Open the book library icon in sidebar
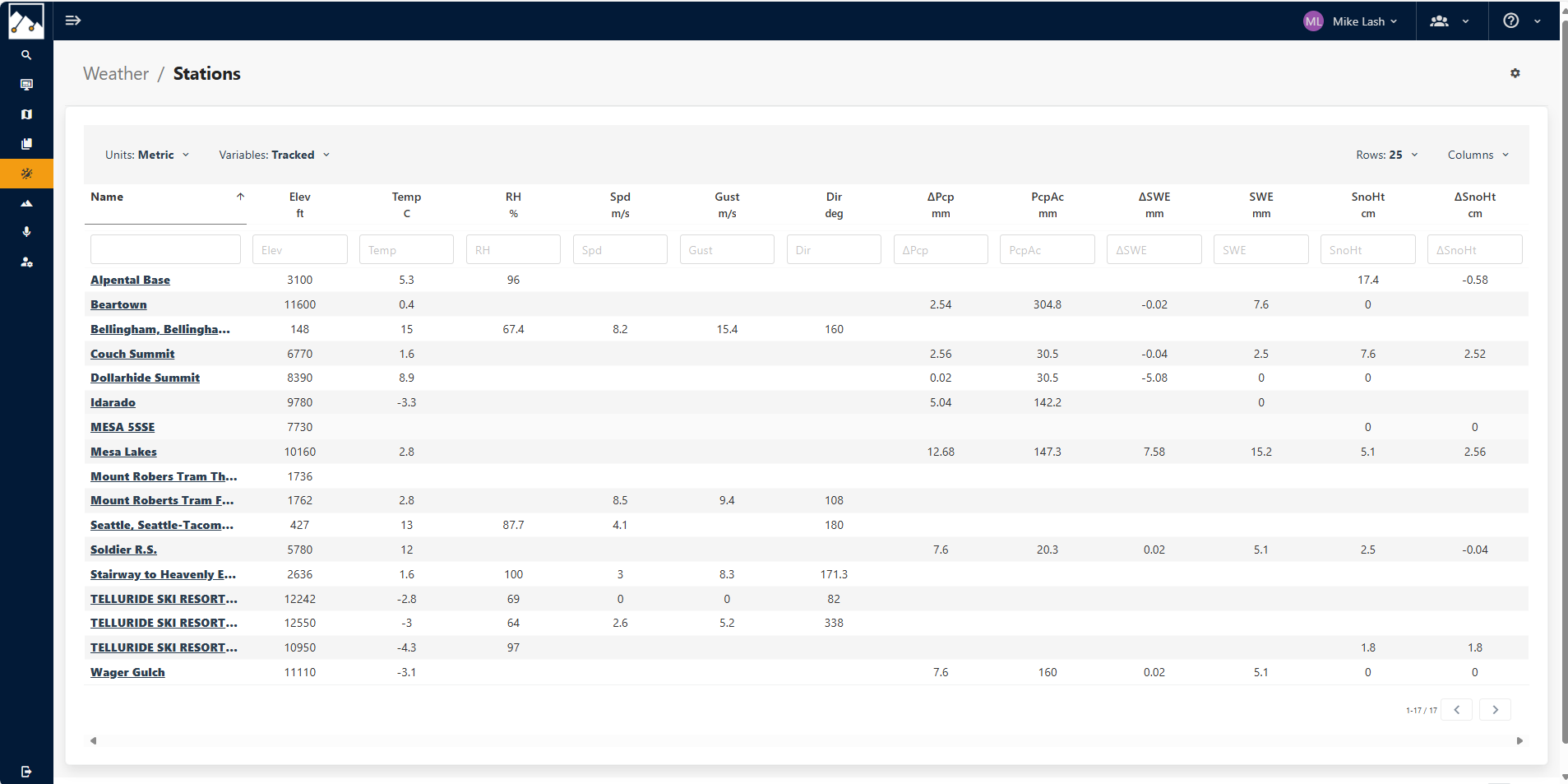The image size is (1568, 784). tap(26, 144)
